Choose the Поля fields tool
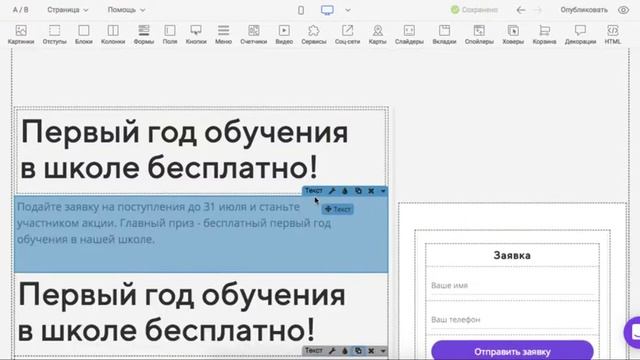Screen dimensions: 640x360 click(170, 35)
